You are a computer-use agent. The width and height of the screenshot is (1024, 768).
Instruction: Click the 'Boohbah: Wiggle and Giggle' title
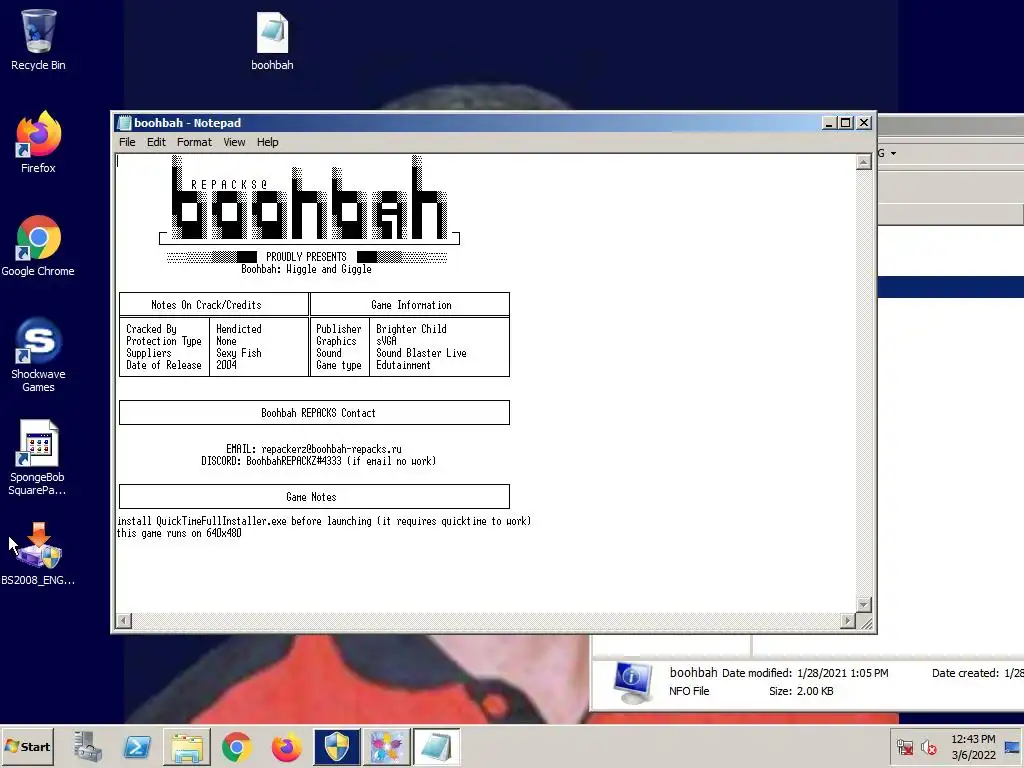tap(306, 269)
